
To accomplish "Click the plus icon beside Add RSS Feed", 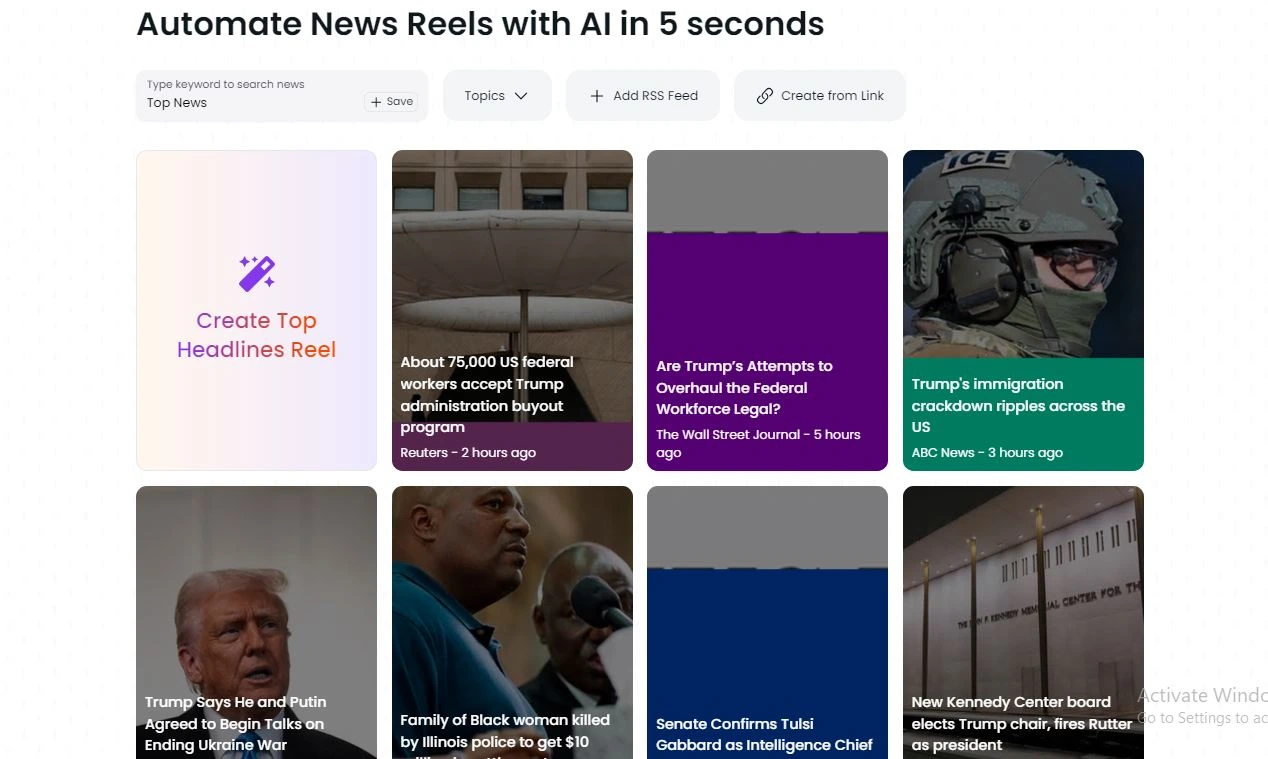I will (597, 96).
